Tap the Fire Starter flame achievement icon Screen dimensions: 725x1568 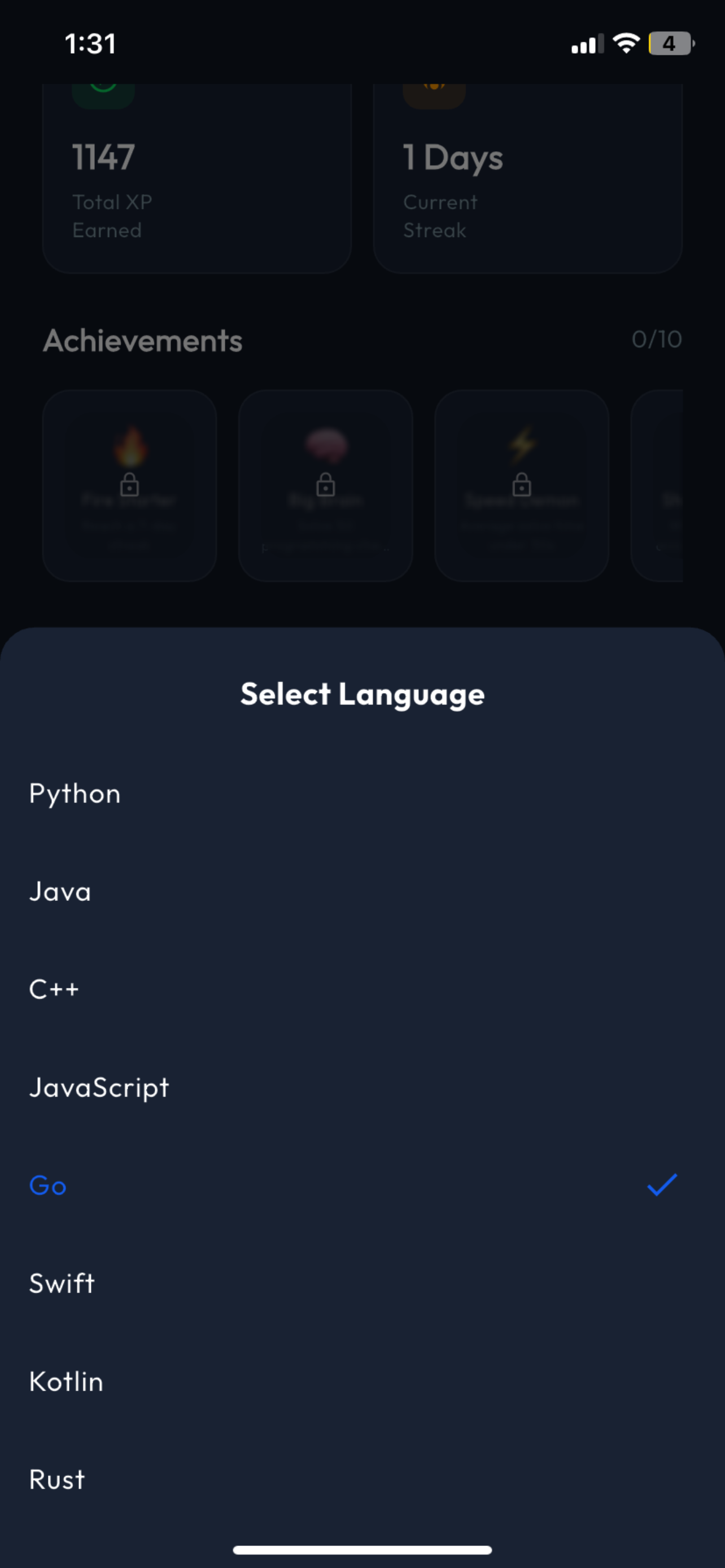[x=130, y=446]
